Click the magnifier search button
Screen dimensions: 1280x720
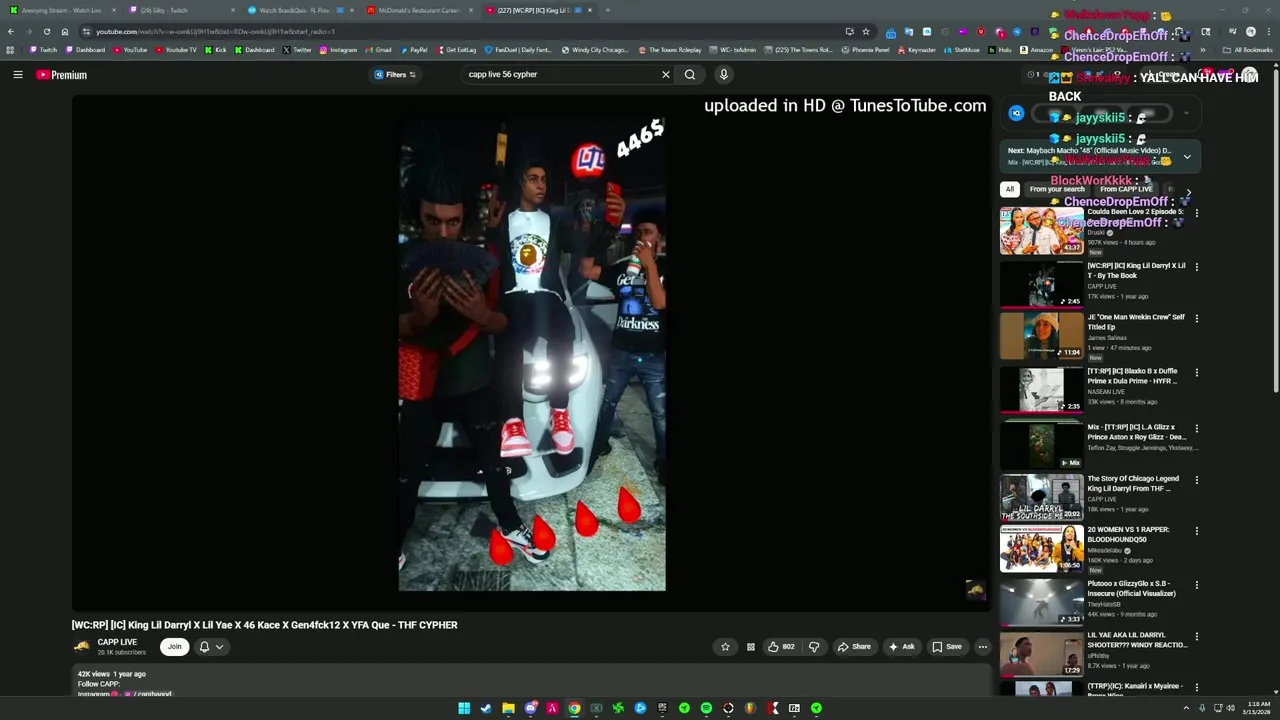[690, 74]
